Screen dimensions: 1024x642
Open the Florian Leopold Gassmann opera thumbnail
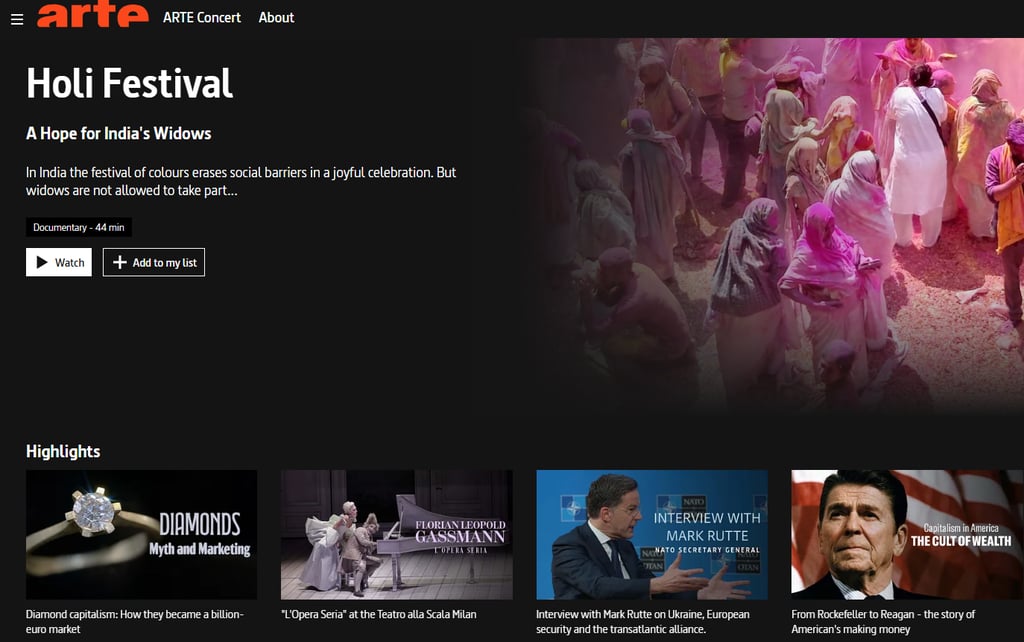(396, 534)
